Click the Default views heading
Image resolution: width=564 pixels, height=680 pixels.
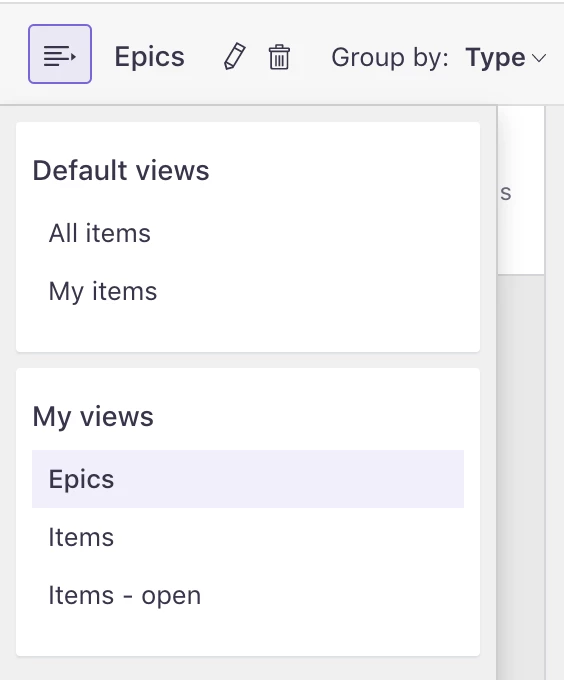[x=121, y=170]
